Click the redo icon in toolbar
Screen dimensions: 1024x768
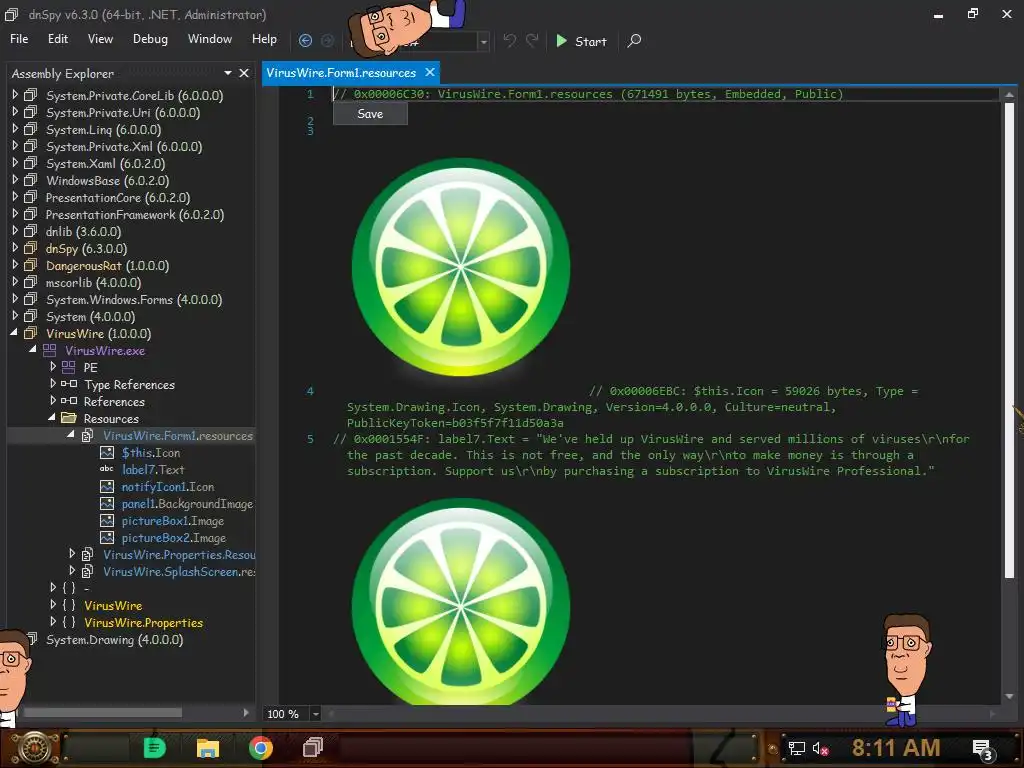point(532,40)
